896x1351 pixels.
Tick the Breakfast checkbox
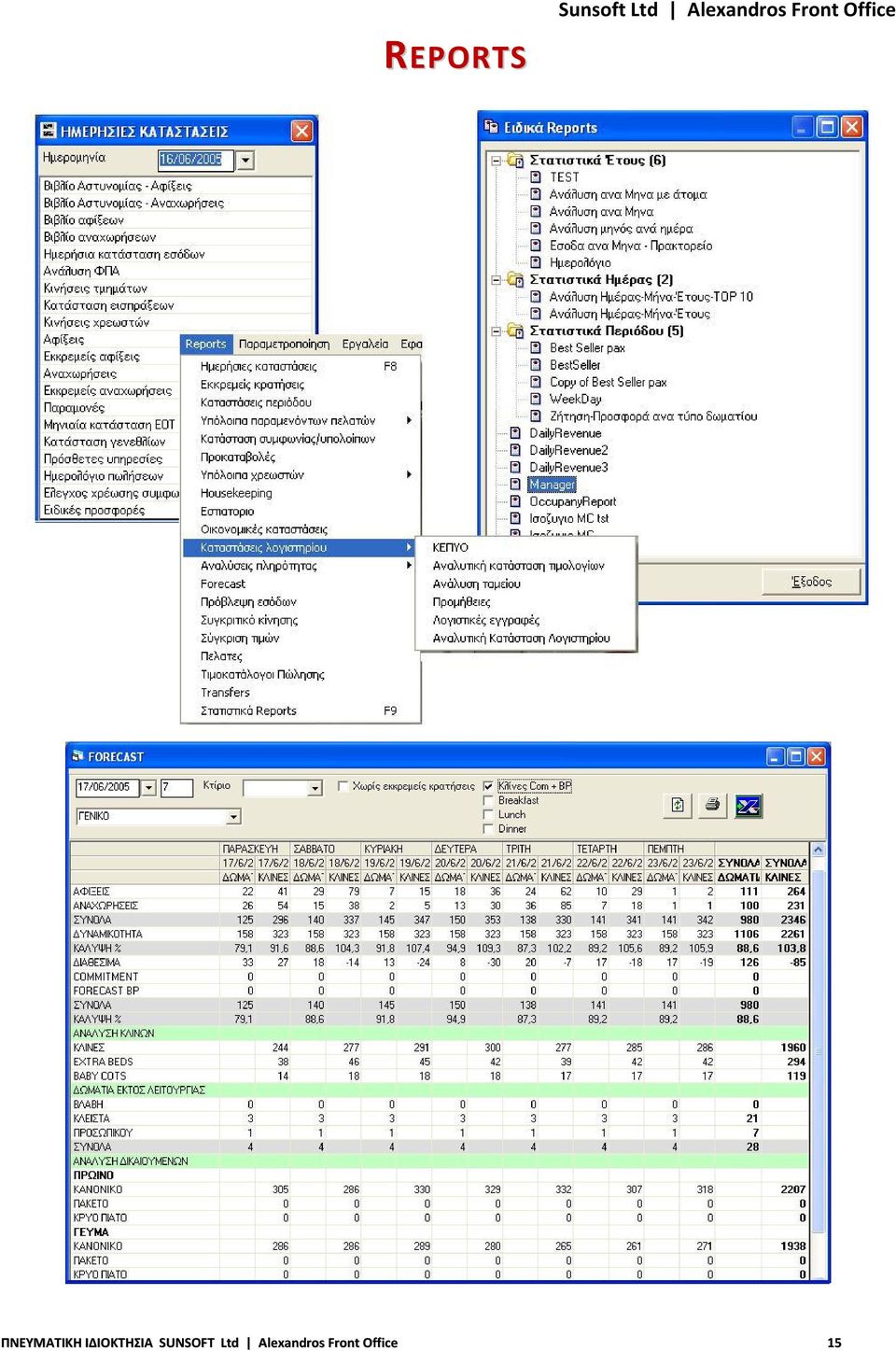pos(488,800)
